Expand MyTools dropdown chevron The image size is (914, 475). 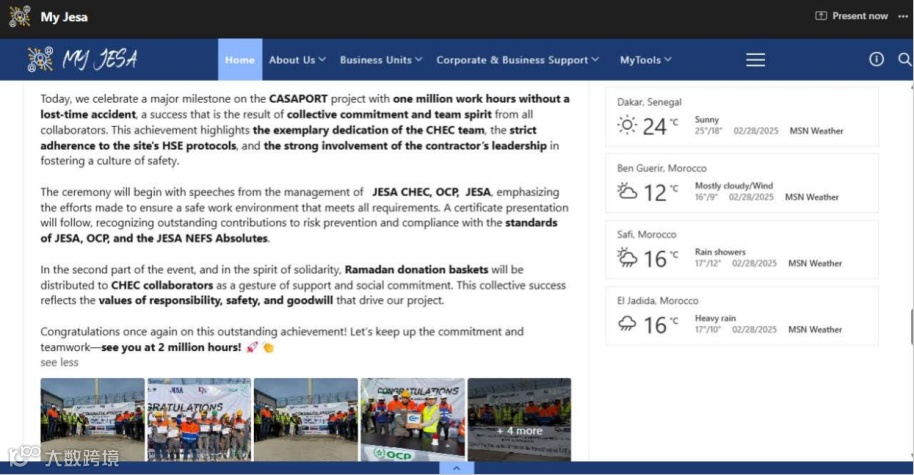click(668, 59)
